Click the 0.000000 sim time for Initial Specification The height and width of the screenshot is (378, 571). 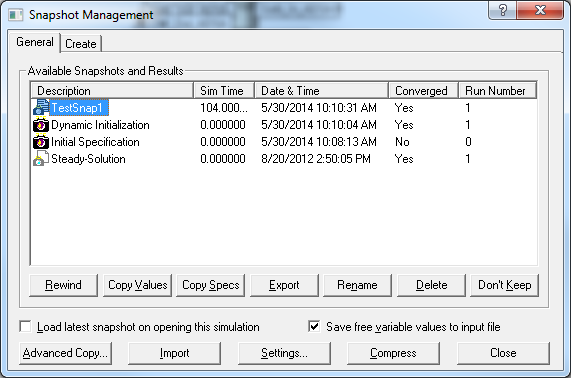click(223, 142)
